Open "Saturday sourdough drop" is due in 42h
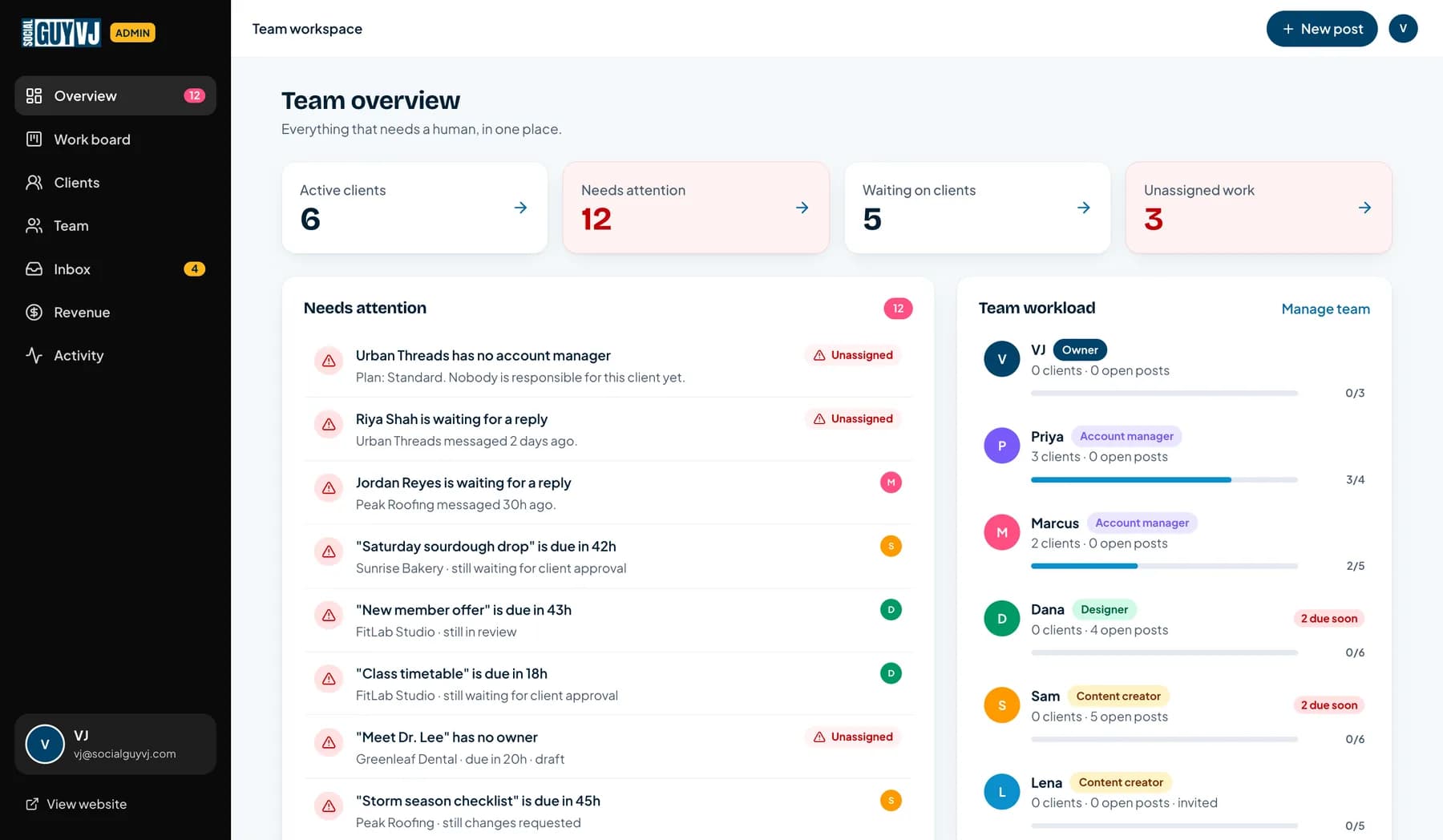The image size is (1443, 840). point(608,556)
